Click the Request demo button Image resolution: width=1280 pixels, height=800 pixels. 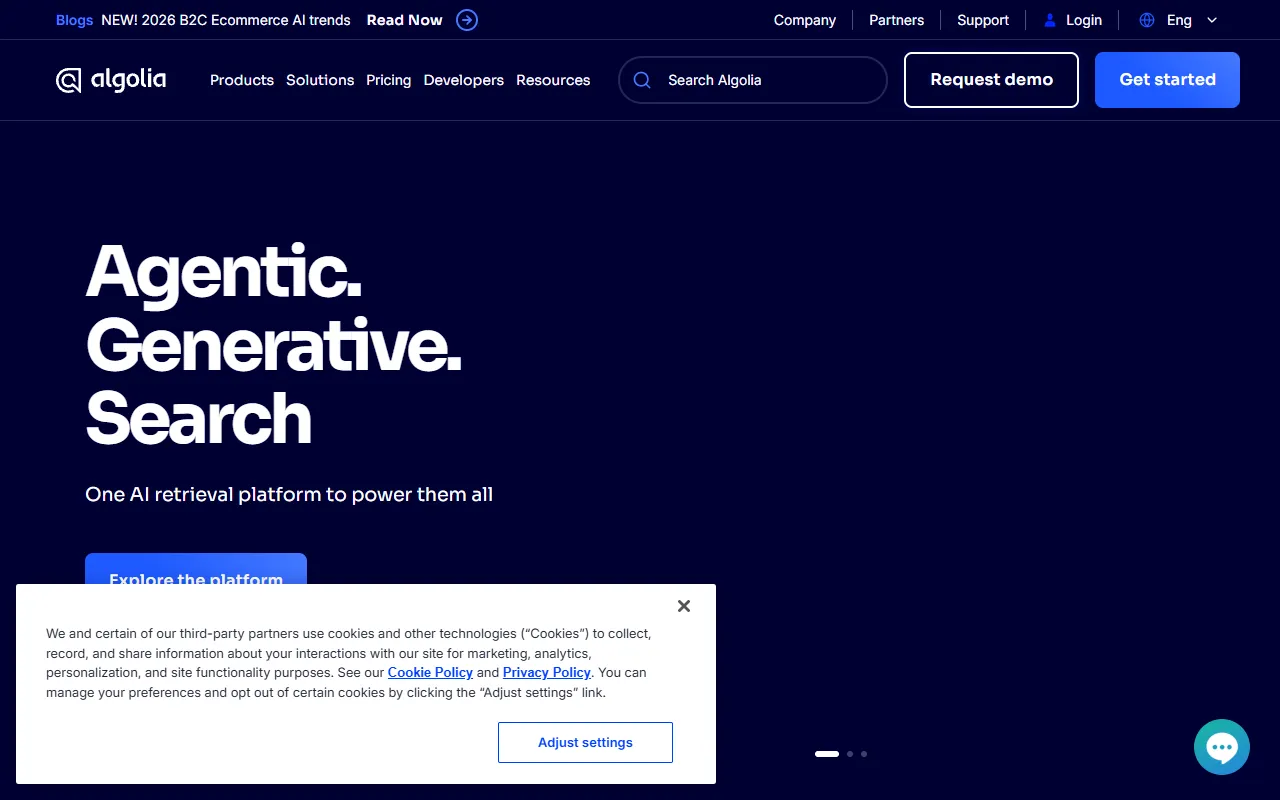coord(991,80)
